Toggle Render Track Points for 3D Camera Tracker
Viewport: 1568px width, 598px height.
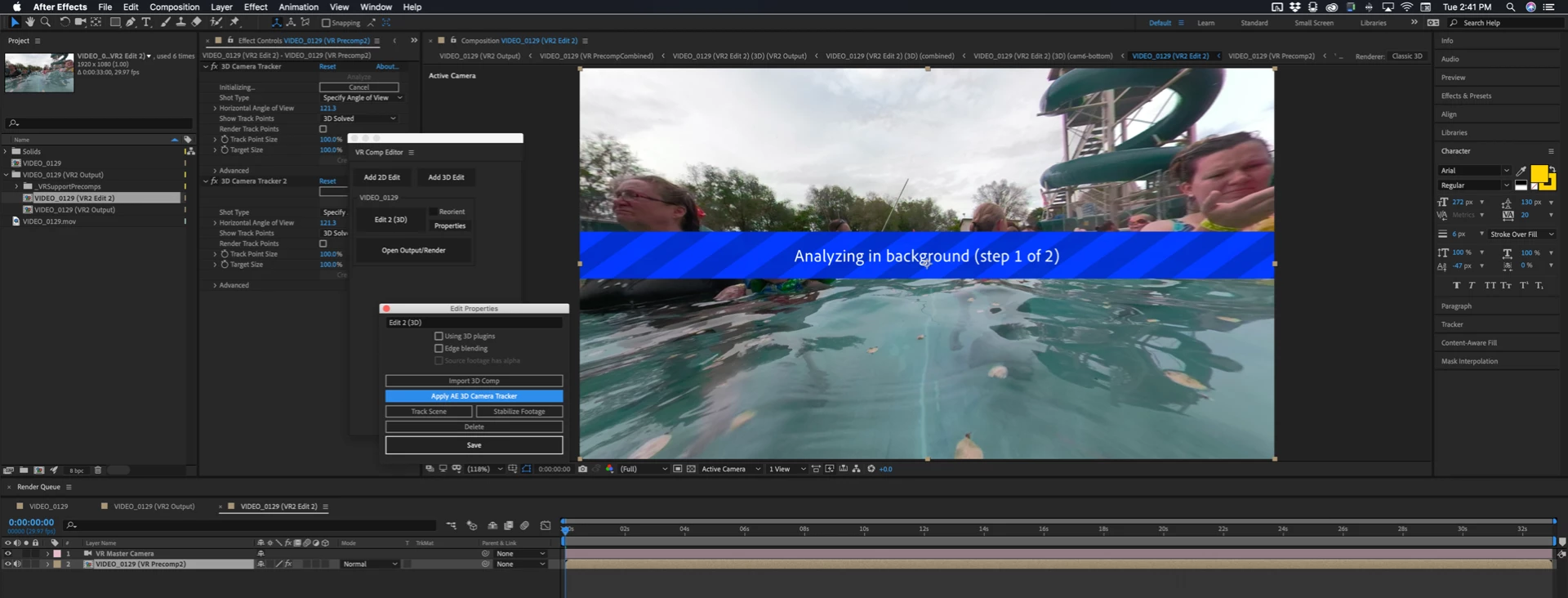(323, 129)
